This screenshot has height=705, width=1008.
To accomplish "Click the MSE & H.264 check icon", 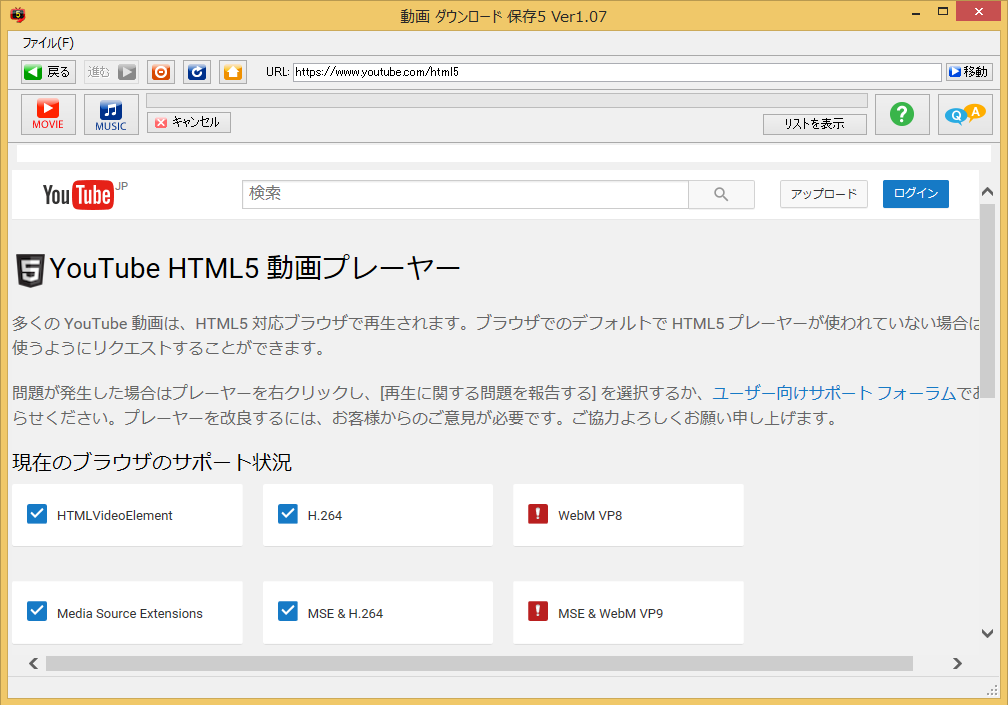I will pos(287,611).
